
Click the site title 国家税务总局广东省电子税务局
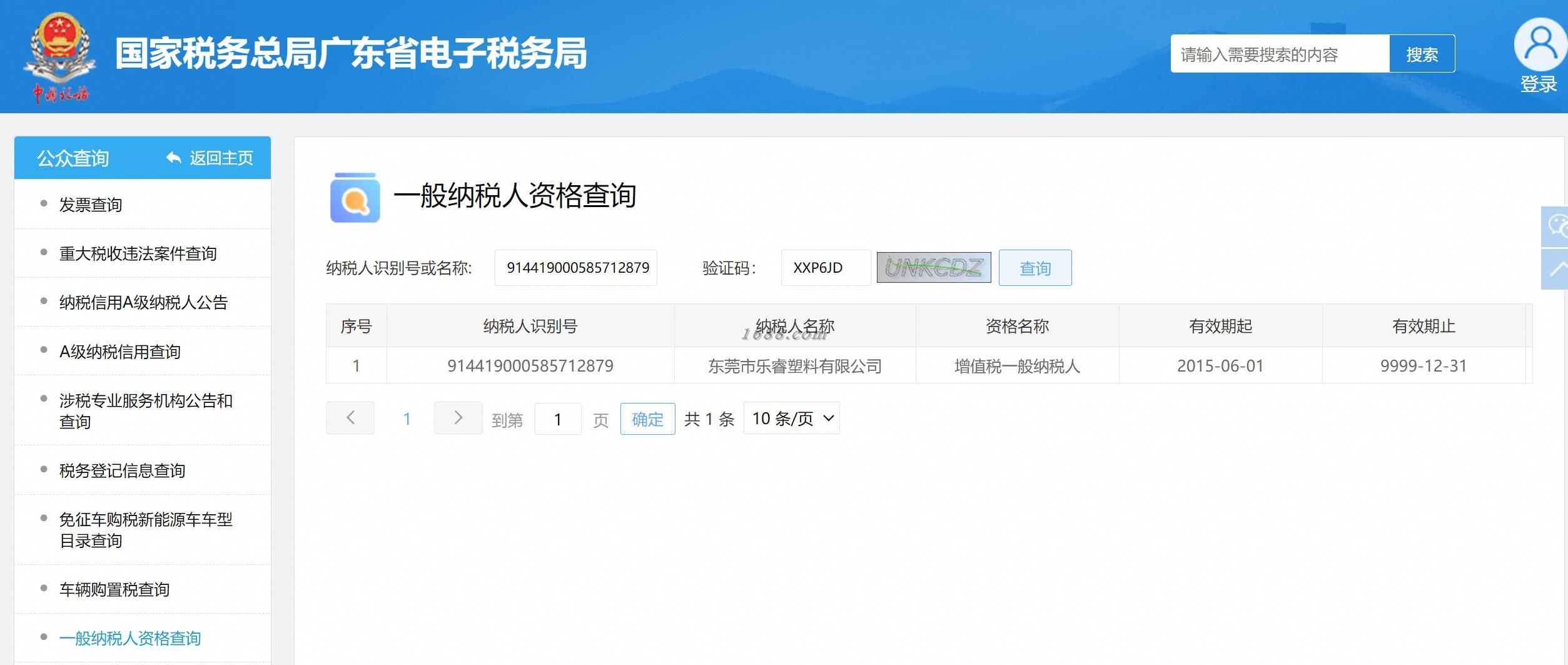(351, 53)
